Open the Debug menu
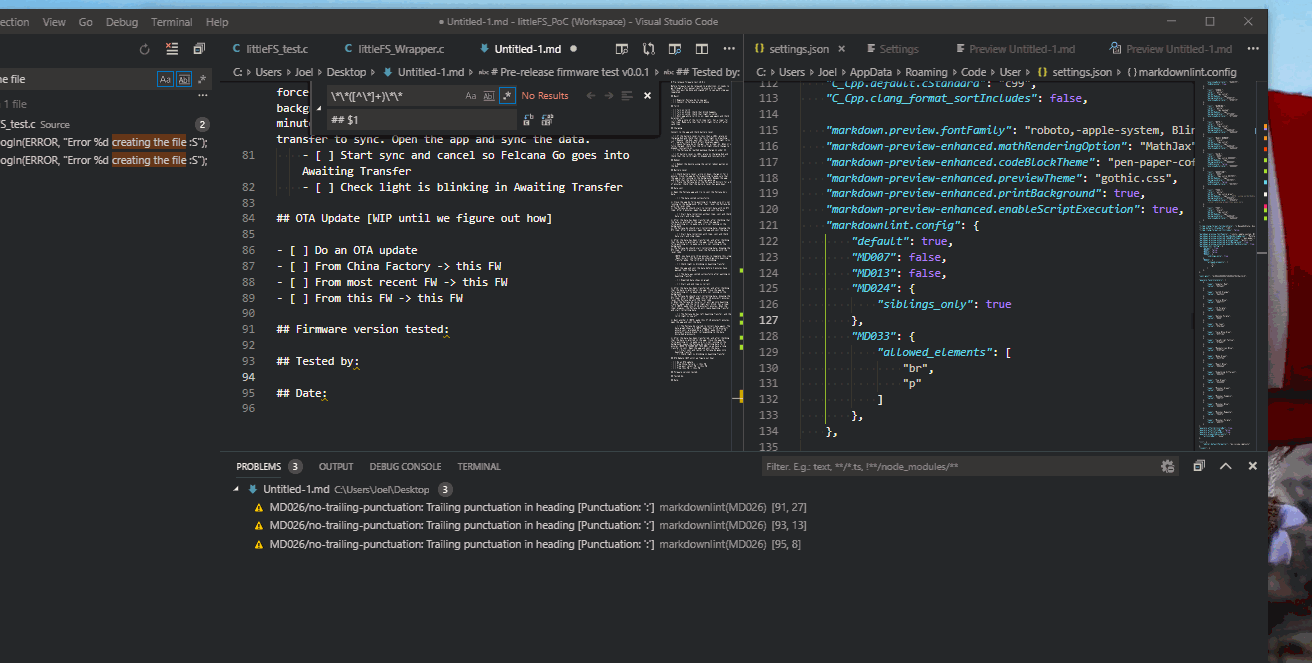Image resolution: width=1312 pixels, height=663 pixels. coord(122,22)
